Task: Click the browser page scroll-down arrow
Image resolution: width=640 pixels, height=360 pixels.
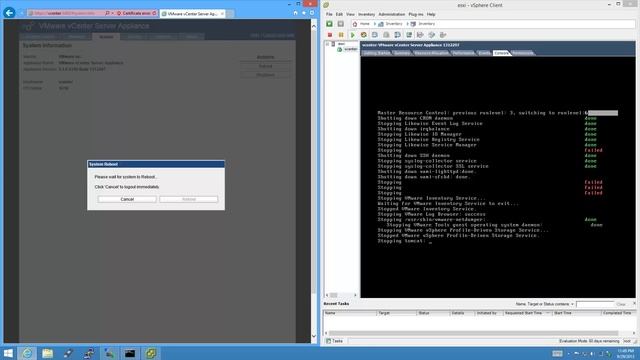Action: 313,336
